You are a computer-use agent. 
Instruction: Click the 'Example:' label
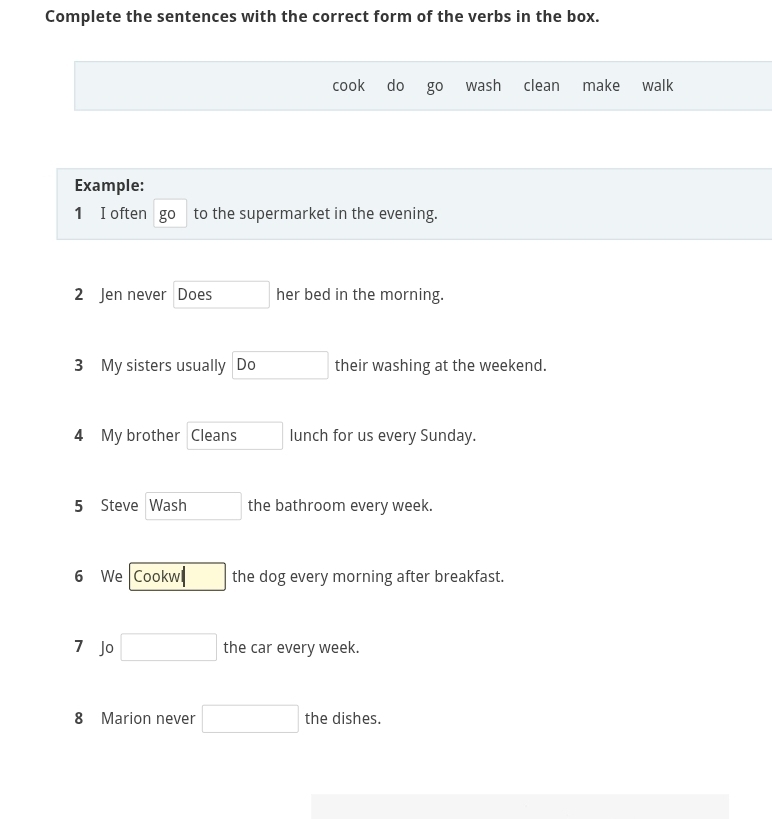[109, 185]
